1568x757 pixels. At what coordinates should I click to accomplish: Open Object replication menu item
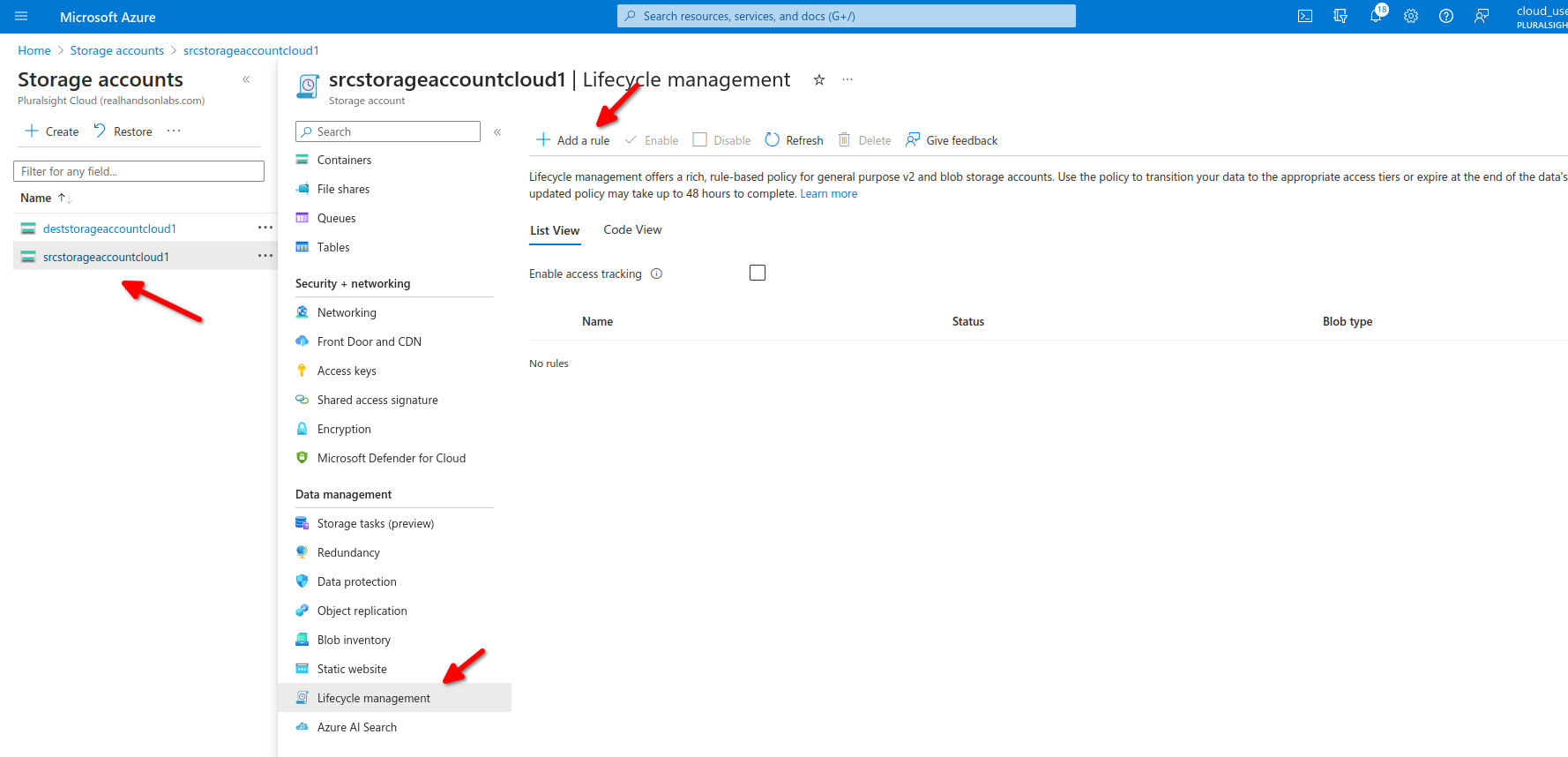click(362, 611)
